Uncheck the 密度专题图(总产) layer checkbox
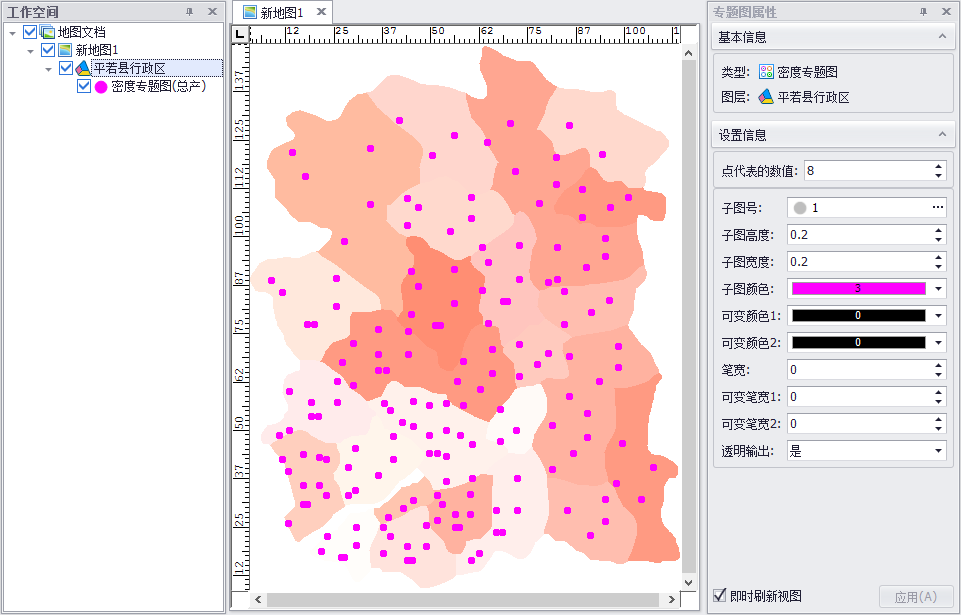The image size is (961, 615). point(84,87)
